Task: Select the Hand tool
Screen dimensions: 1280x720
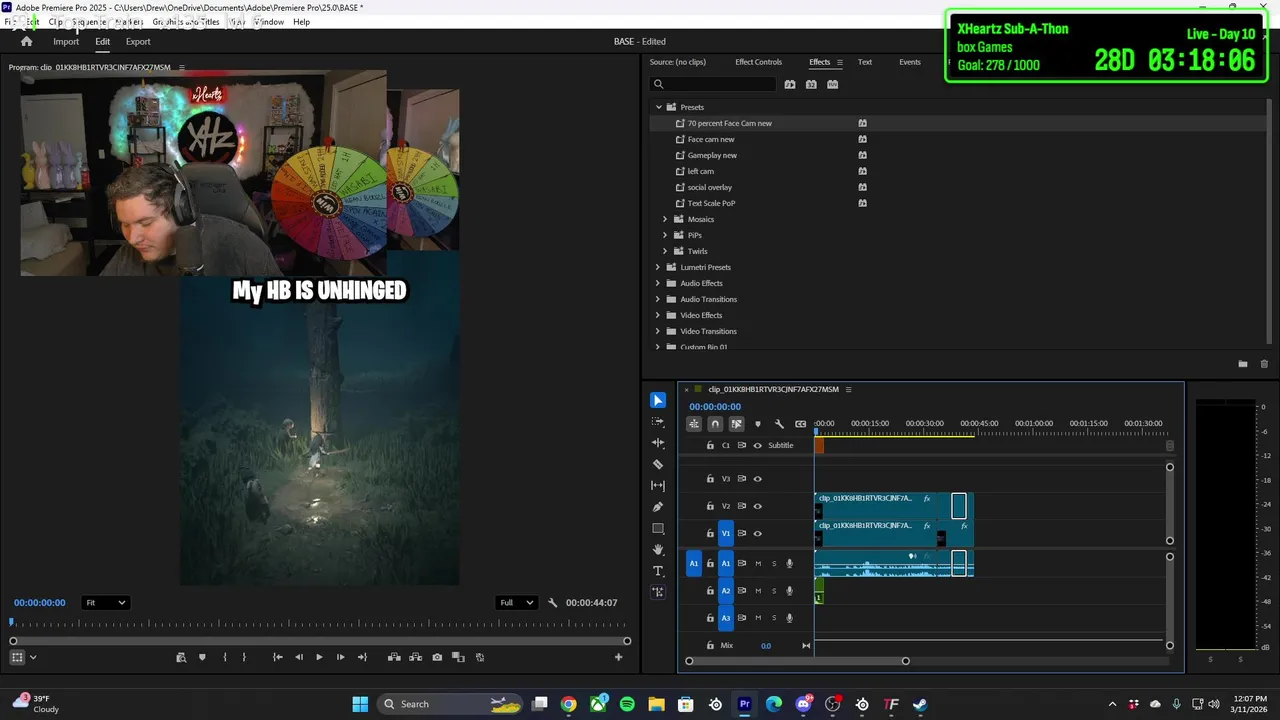Action: pyautogui.click(x=658, y=549)
